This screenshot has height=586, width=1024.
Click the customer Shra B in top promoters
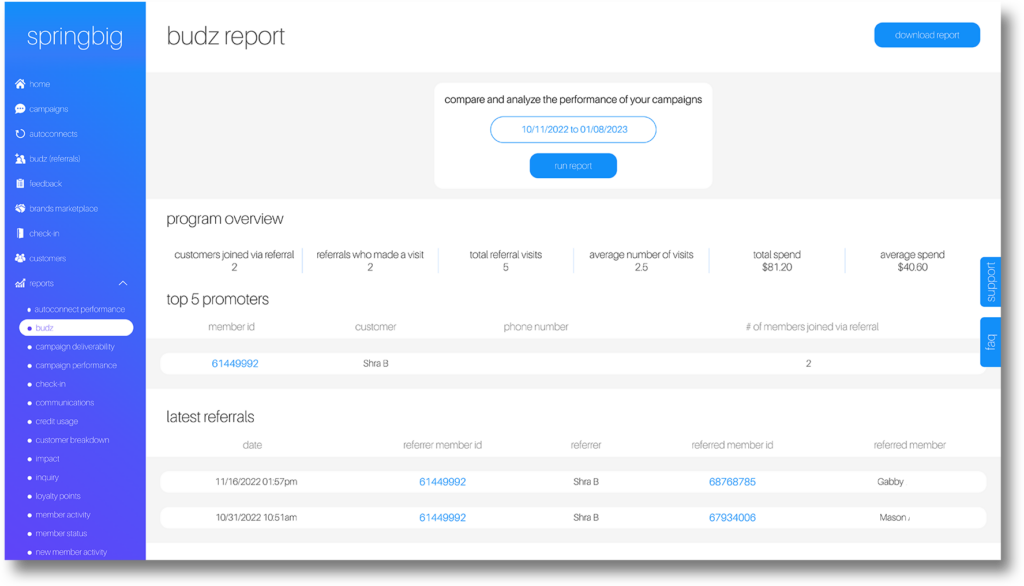(x=376, y=363)
